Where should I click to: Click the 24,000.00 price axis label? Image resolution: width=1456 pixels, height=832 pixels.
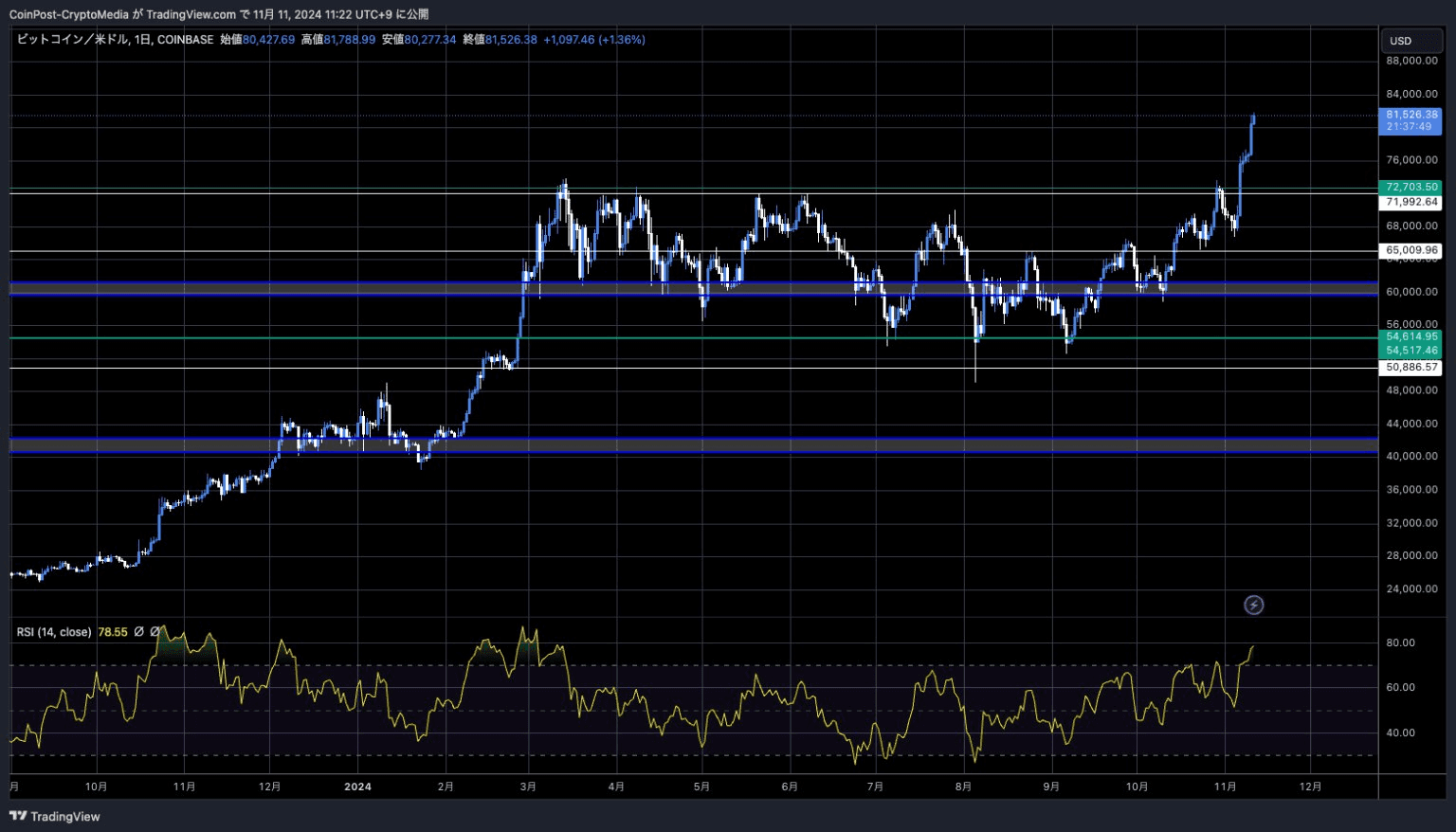(x=1411, y=588)
